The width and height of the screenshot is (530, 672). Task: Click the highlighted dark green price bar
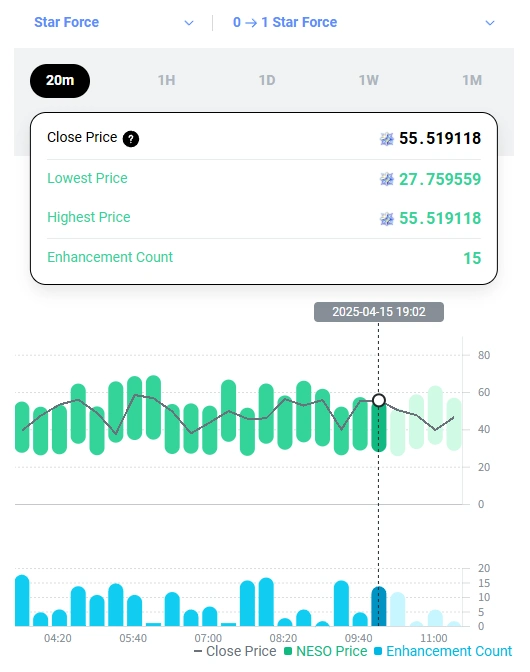(379, 426)
